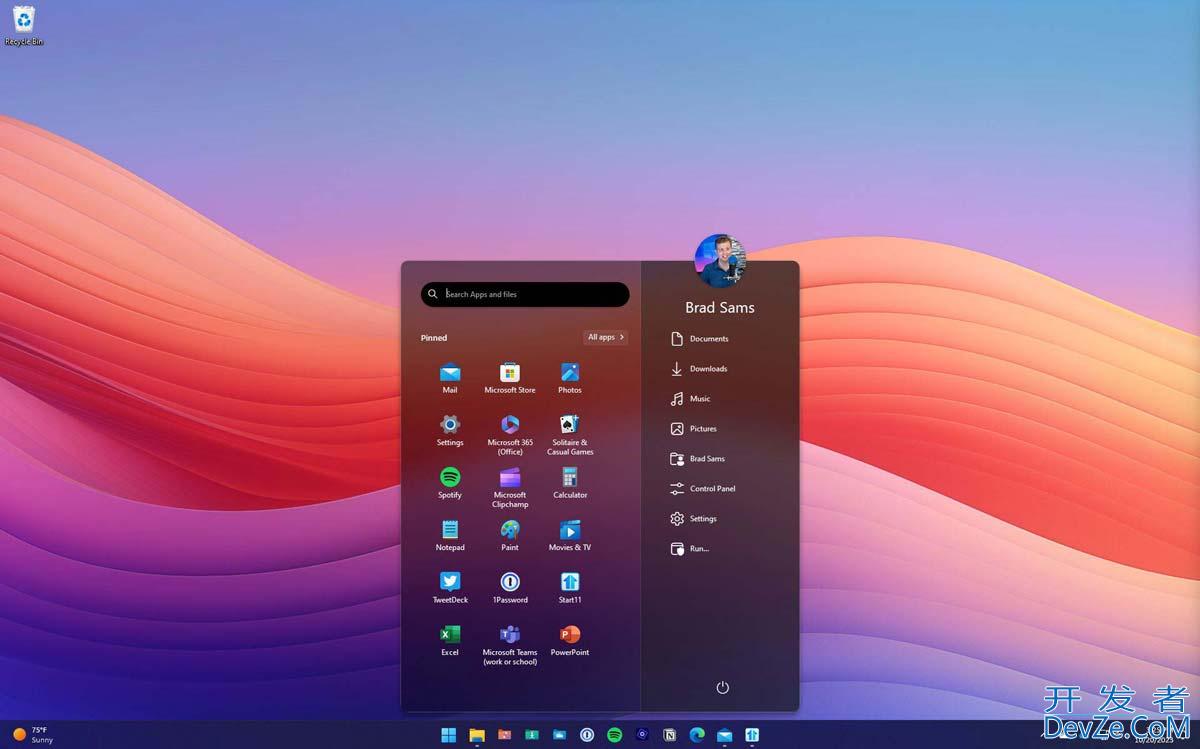Viewport: 1200px width, 749px height.
Task: Open Movies & TV
Action: [x=570, y=535]
